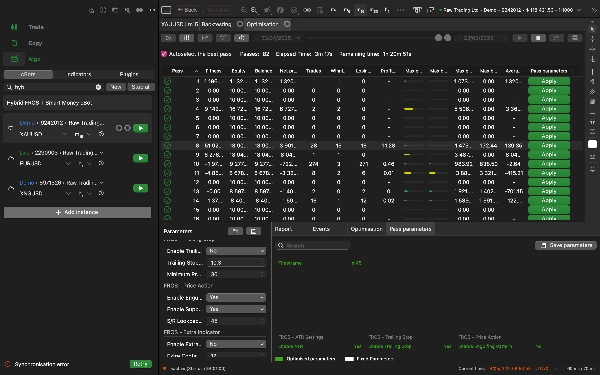The width and height of the screenshot is (600, 375).
Task: Stop the running optimisation
Action: 538,38
